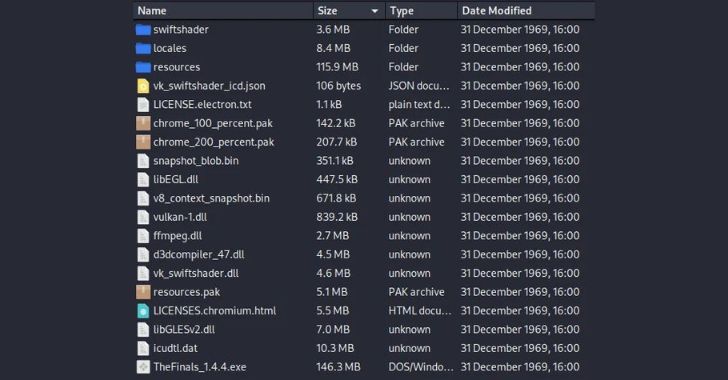Toggle sort order arrow in Size column

375,11
